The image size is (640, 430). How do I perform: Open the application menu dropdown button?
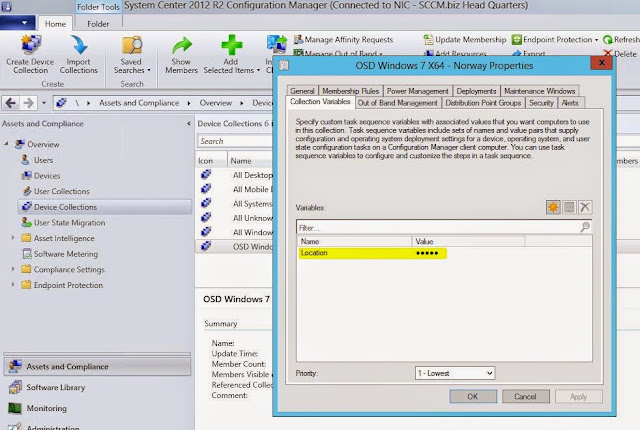click(18, 23)
